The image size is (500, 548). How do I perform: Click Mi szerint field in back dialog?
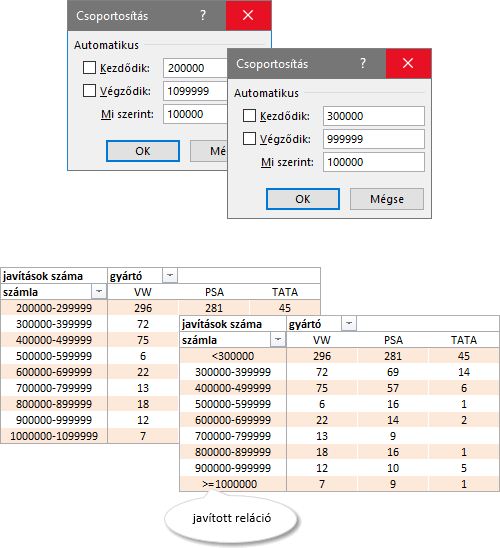[x=195, y=114]
